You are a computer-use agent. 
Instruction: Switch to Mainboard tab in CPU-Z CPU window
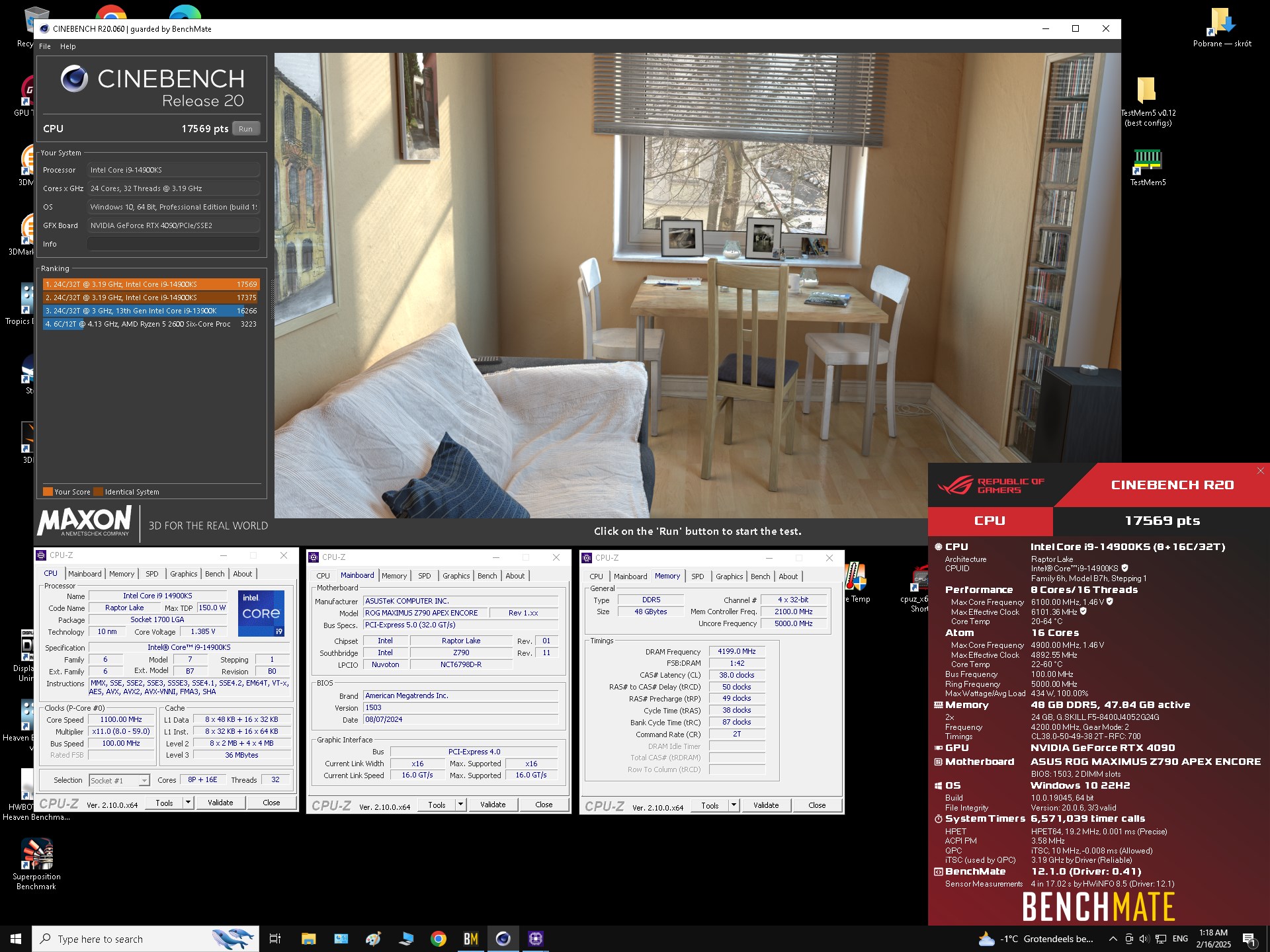(85, 574)
